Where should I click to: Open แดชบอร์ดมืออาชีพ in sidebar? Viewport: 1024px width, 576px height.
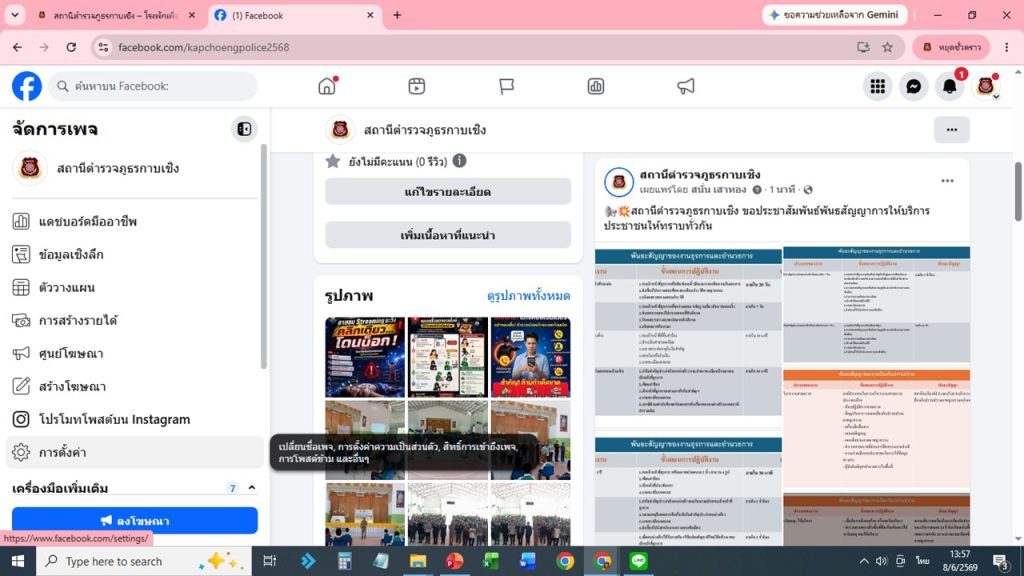135,221
